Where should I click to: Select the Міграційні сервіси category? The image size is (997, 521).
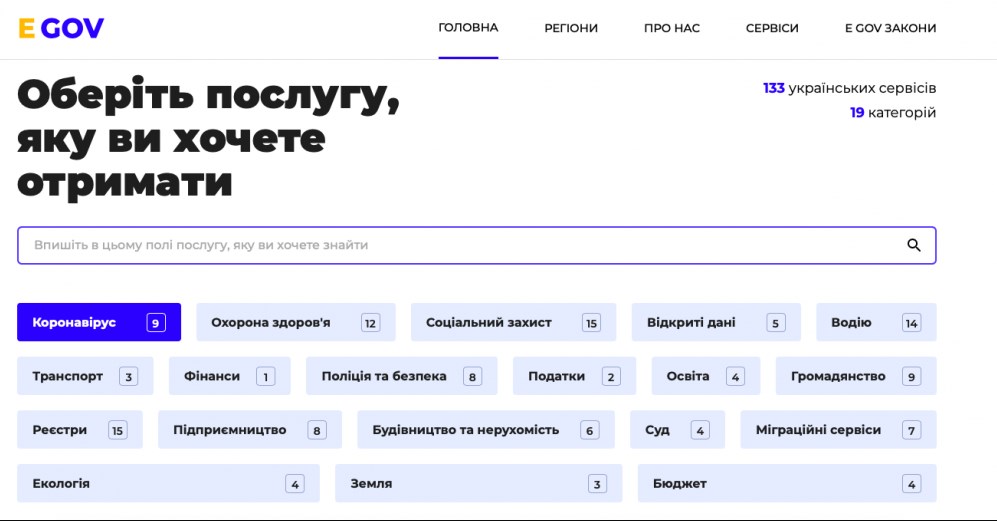coord(838,430)
